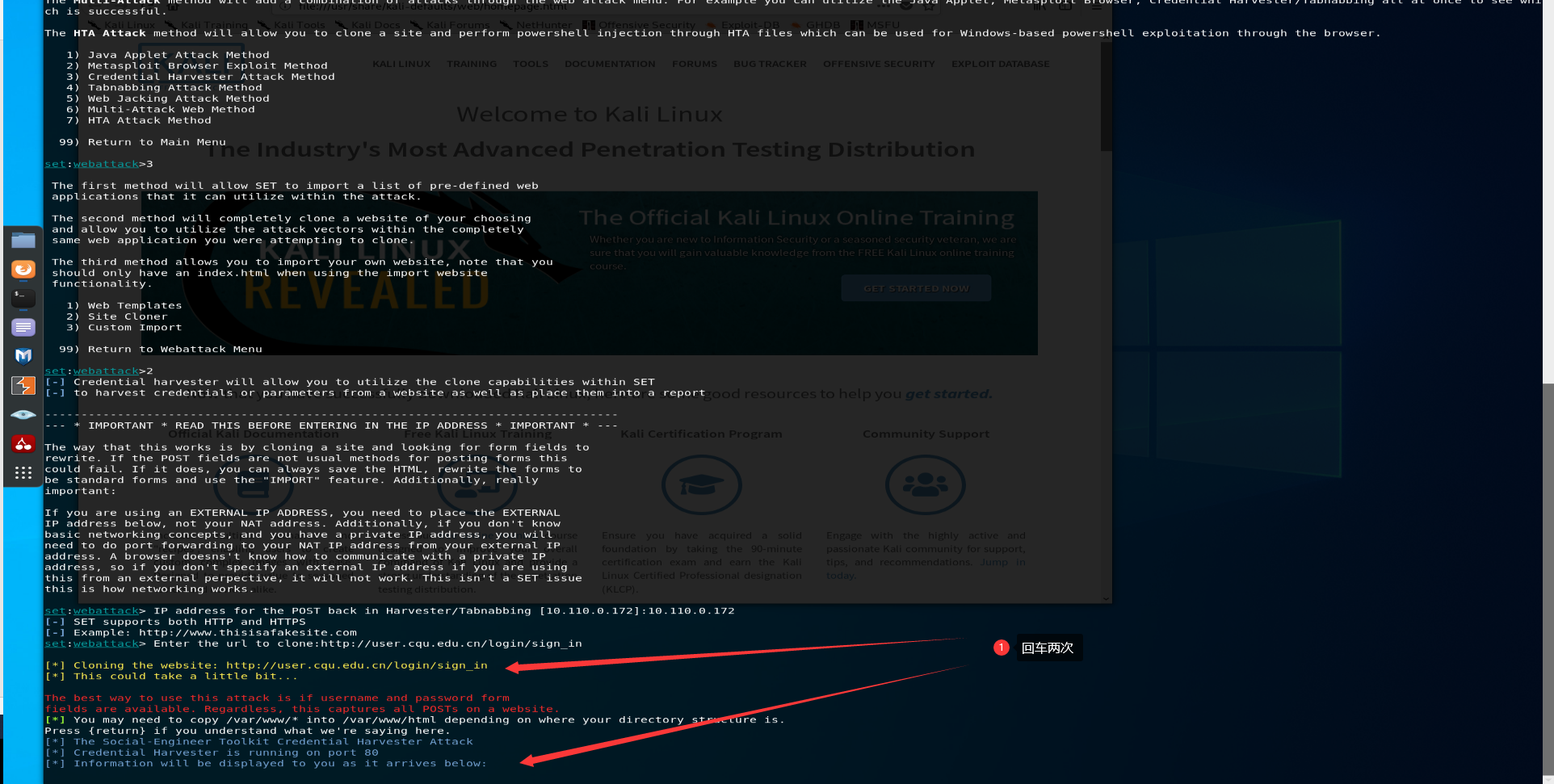Open EXPLOIT DATABASE menu on Kali homepage
The image size is (1554, 784).
click(x=1000, y=64)
